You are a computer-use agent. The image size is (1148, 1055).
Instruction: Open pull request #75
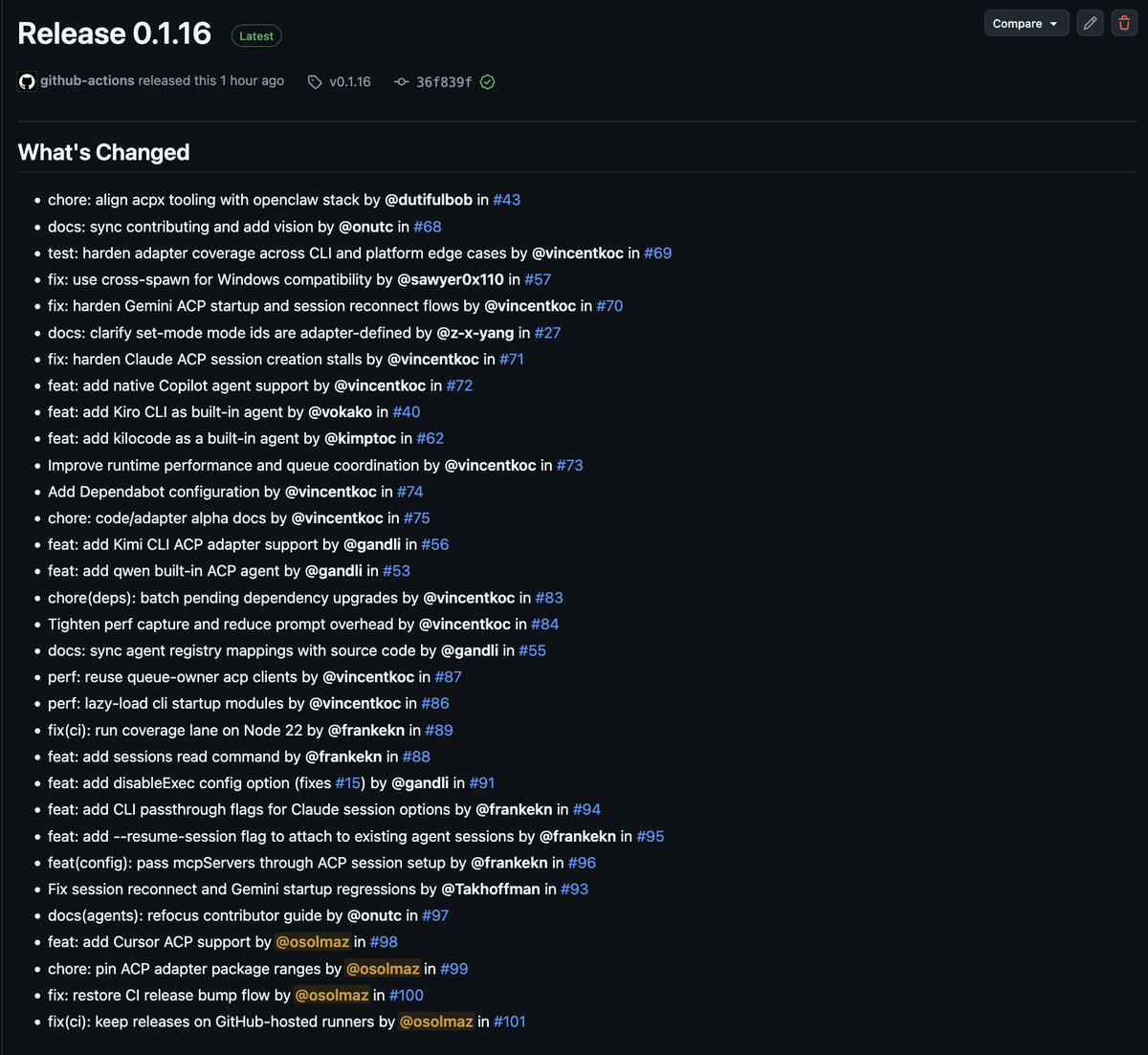pos(417,517)
